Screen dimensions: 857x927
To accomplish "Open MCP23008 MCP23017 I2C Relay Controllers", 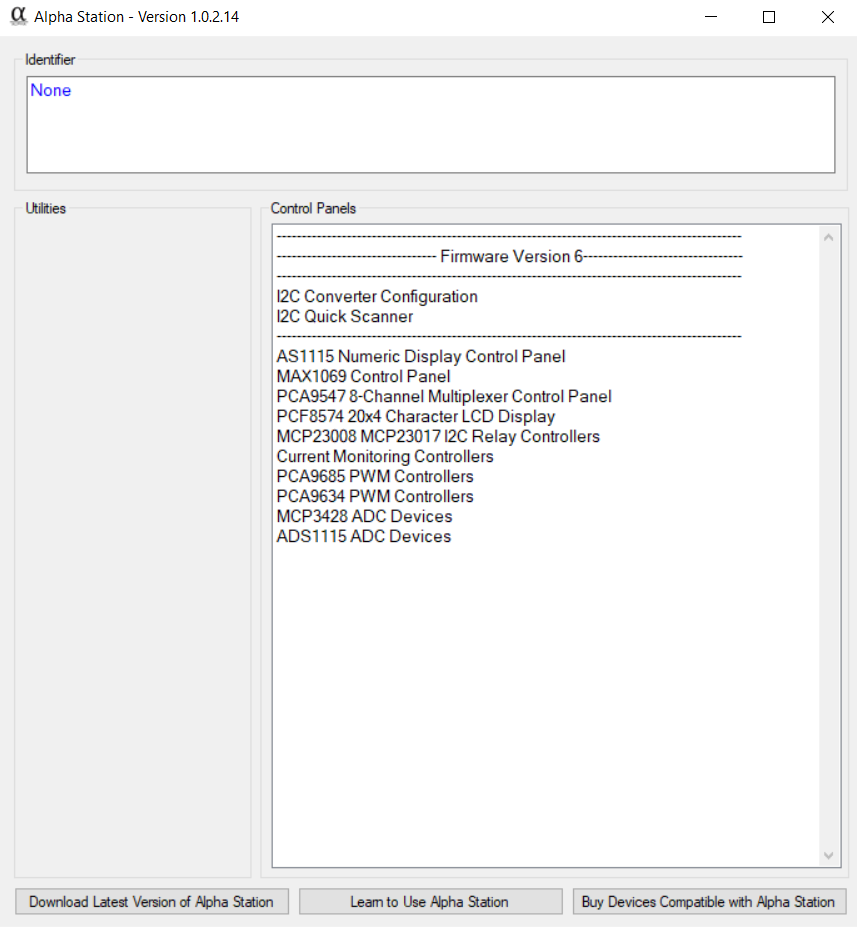I will (x=438, y=437).
